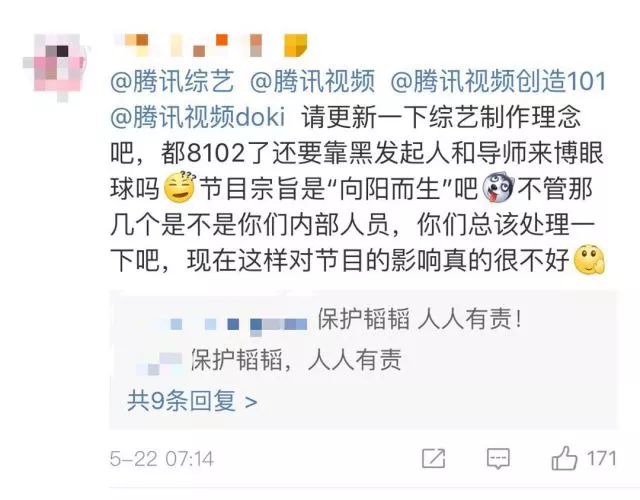Screen dimensions: 640x500
Task: Tap the second reply 保护韬韬，人人有责
Action: point(297,360)
